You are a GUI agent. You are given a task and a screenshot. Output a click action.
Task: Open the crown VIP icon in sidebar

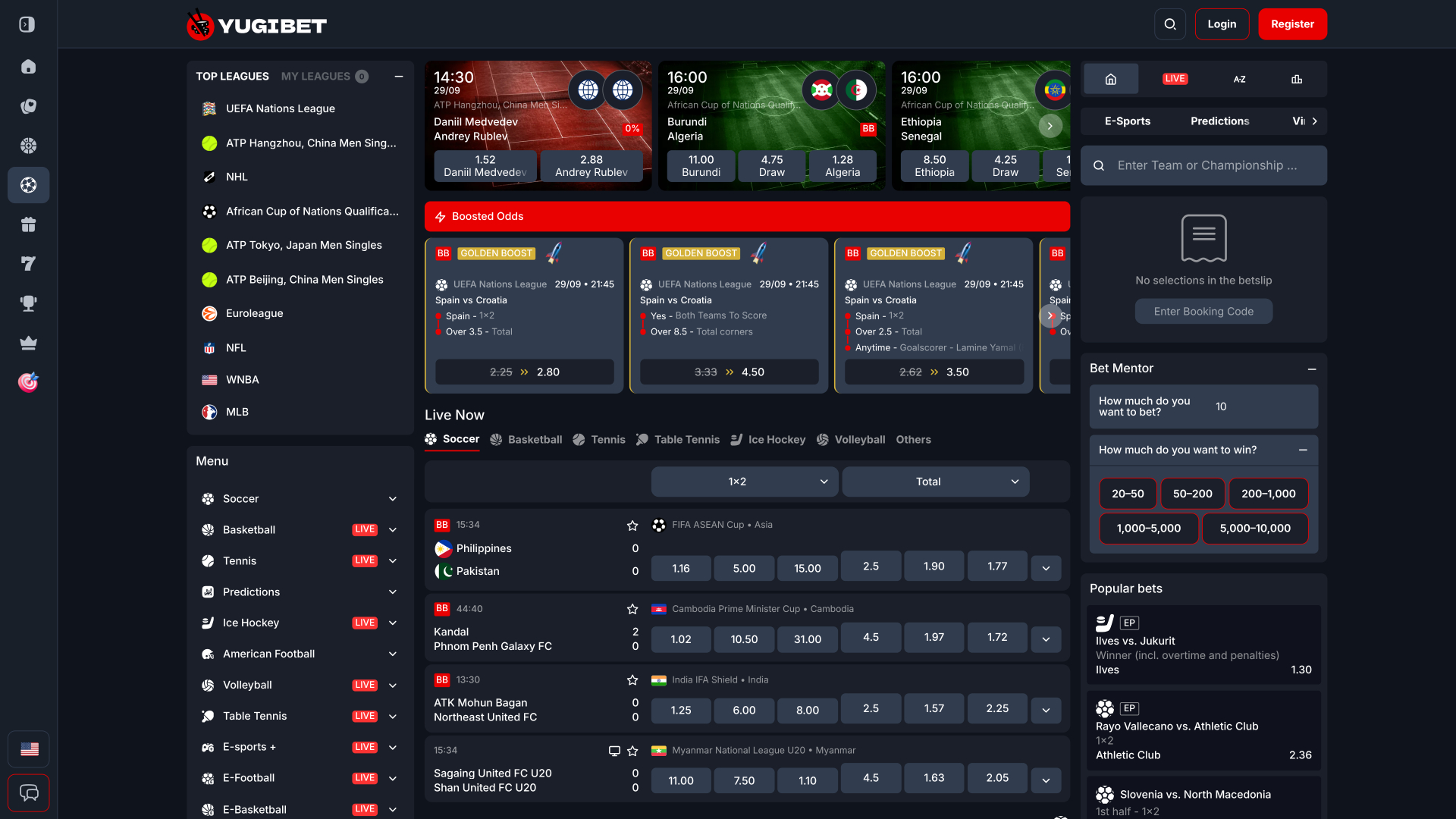click(x=28, y=343)
